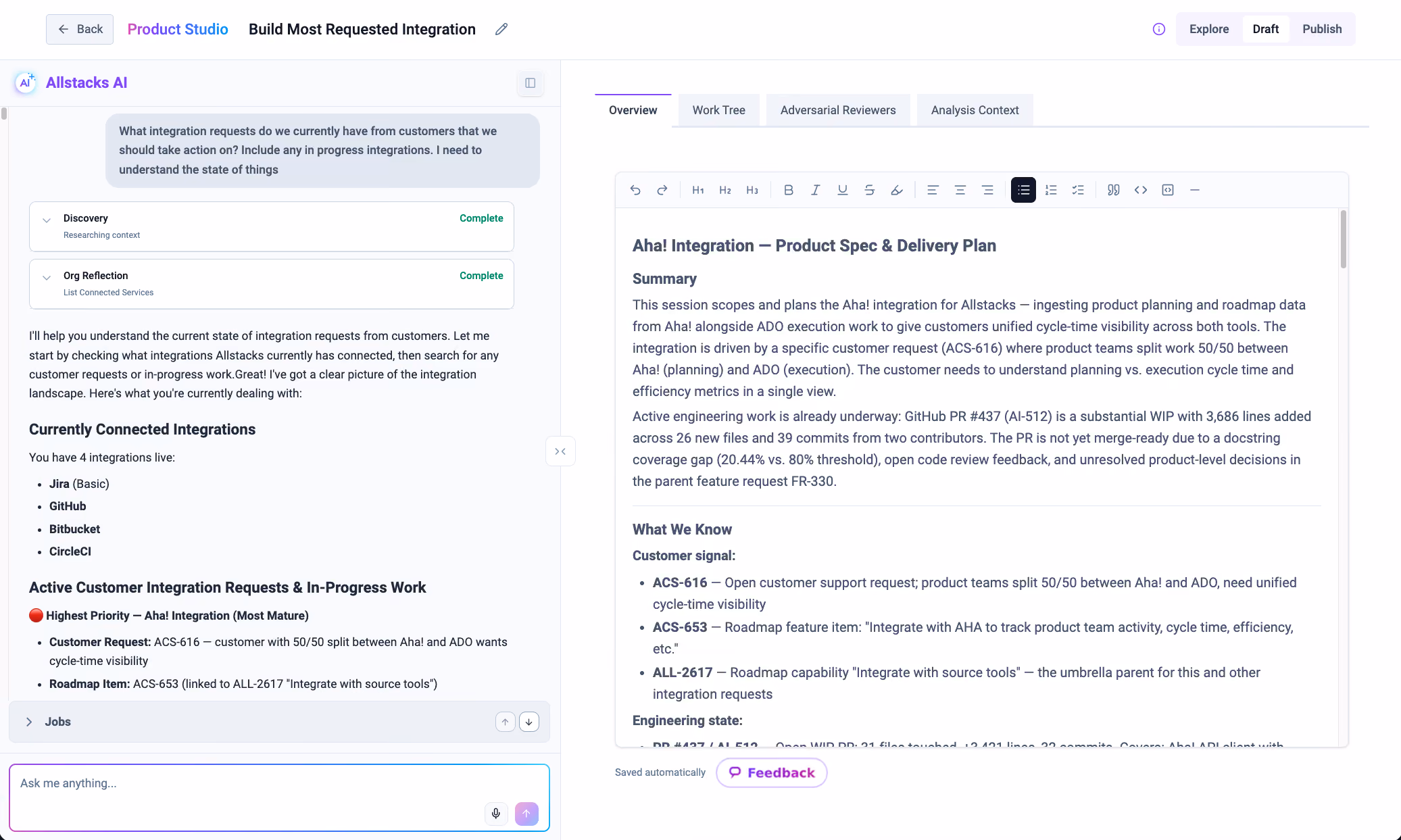Expand the Org Reflection step chevron

point(47,278)
